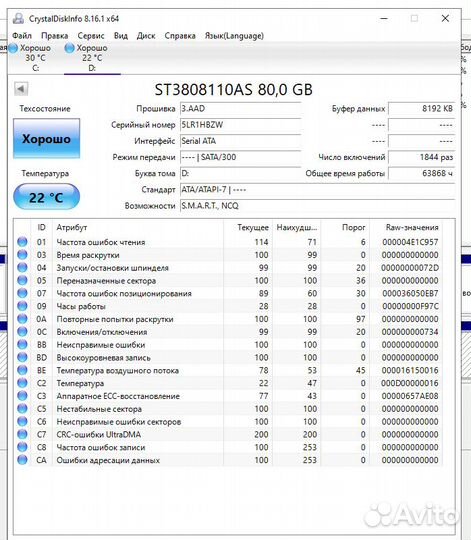Screen dimensions: 471x540
Task: Select the row Ошибки адресации данных
Action: pos(228,460)
